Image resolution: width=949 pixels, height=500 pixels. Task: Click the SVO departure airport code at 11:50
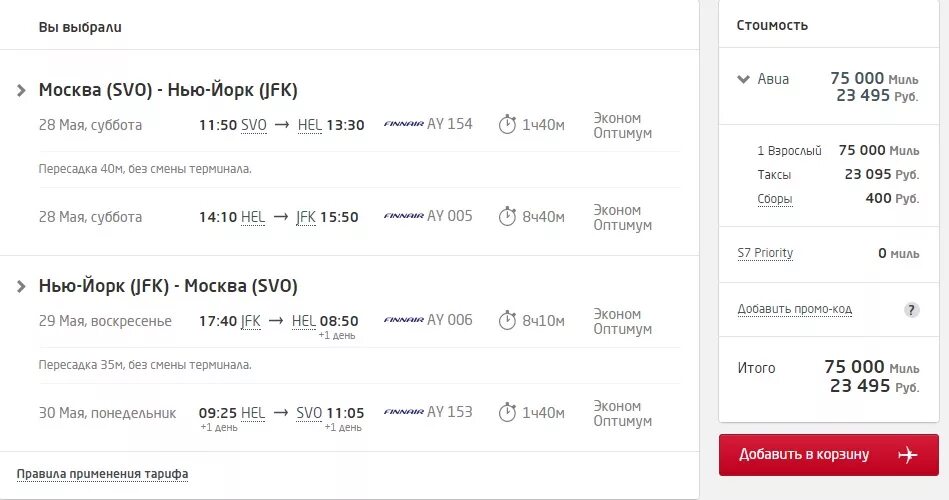tap(254, 125)
